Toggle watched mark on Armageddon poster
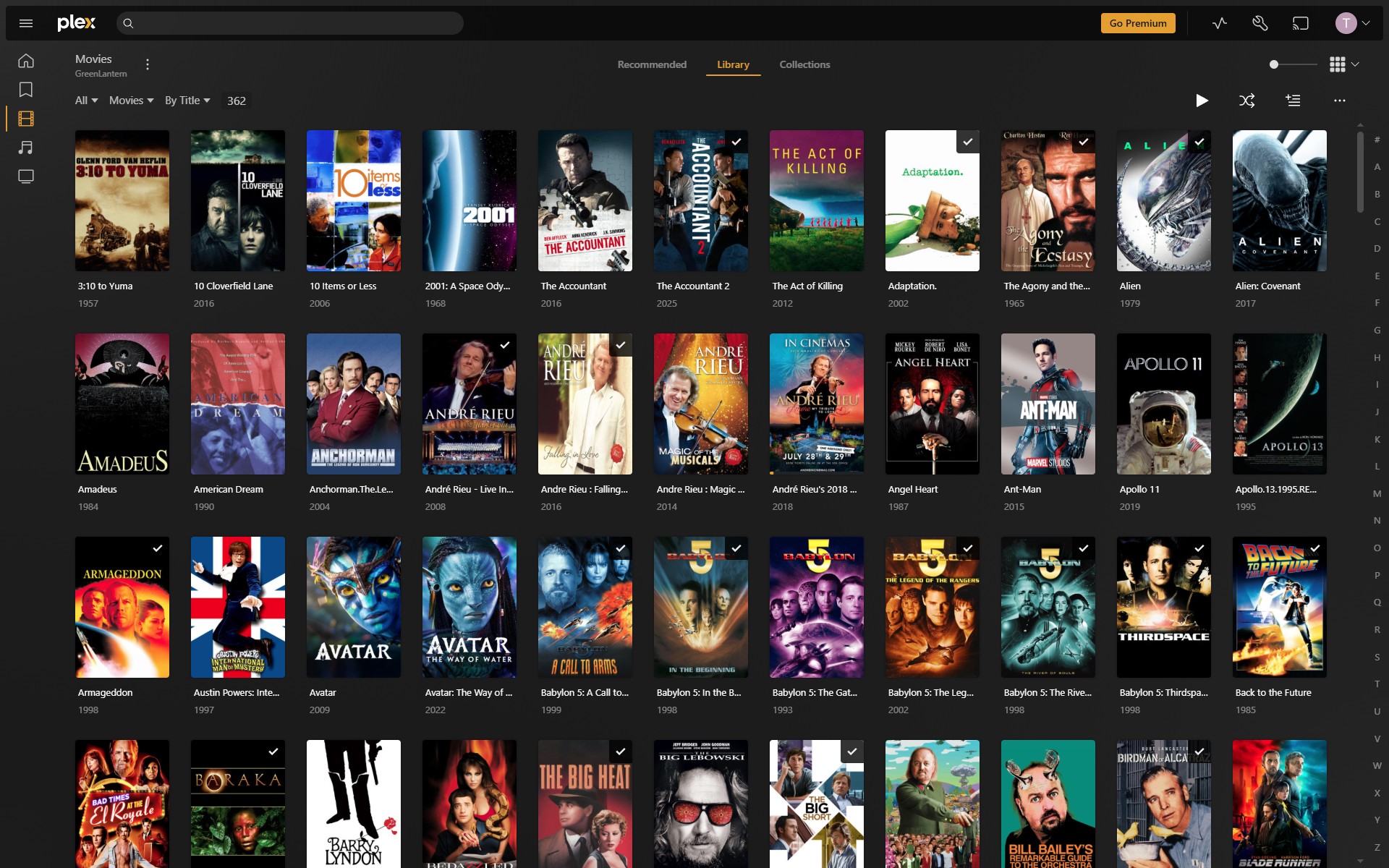This screenshot has width=1389, height=868. (x=157, y=548)
